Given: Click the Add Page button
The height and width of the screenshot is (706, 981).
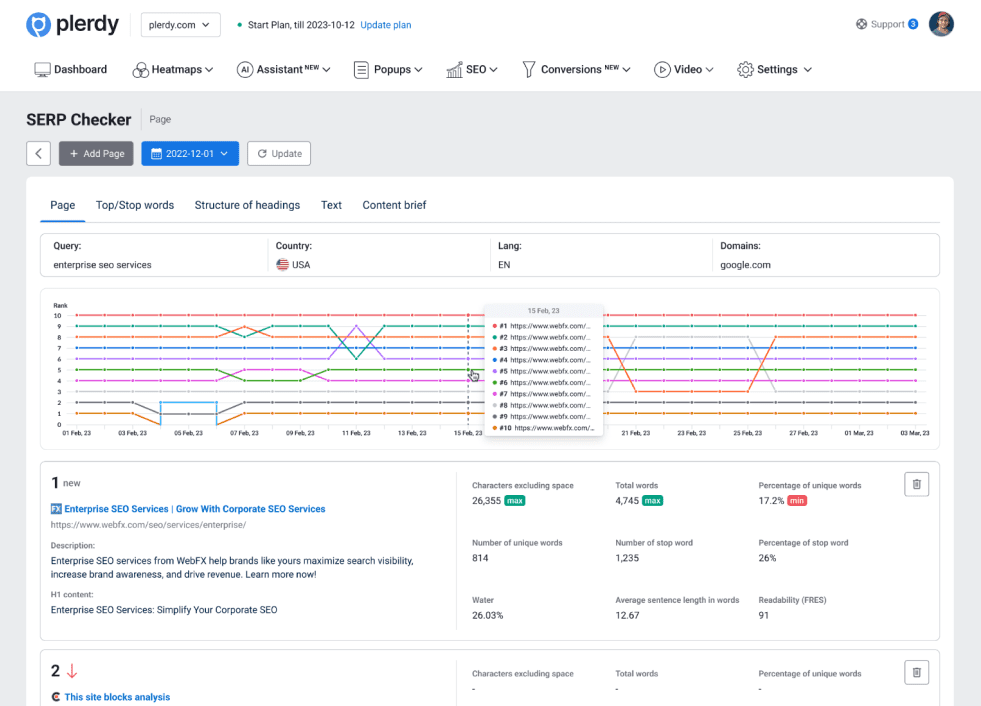Looking at the screenshot, I should click(x=96, y=153).
